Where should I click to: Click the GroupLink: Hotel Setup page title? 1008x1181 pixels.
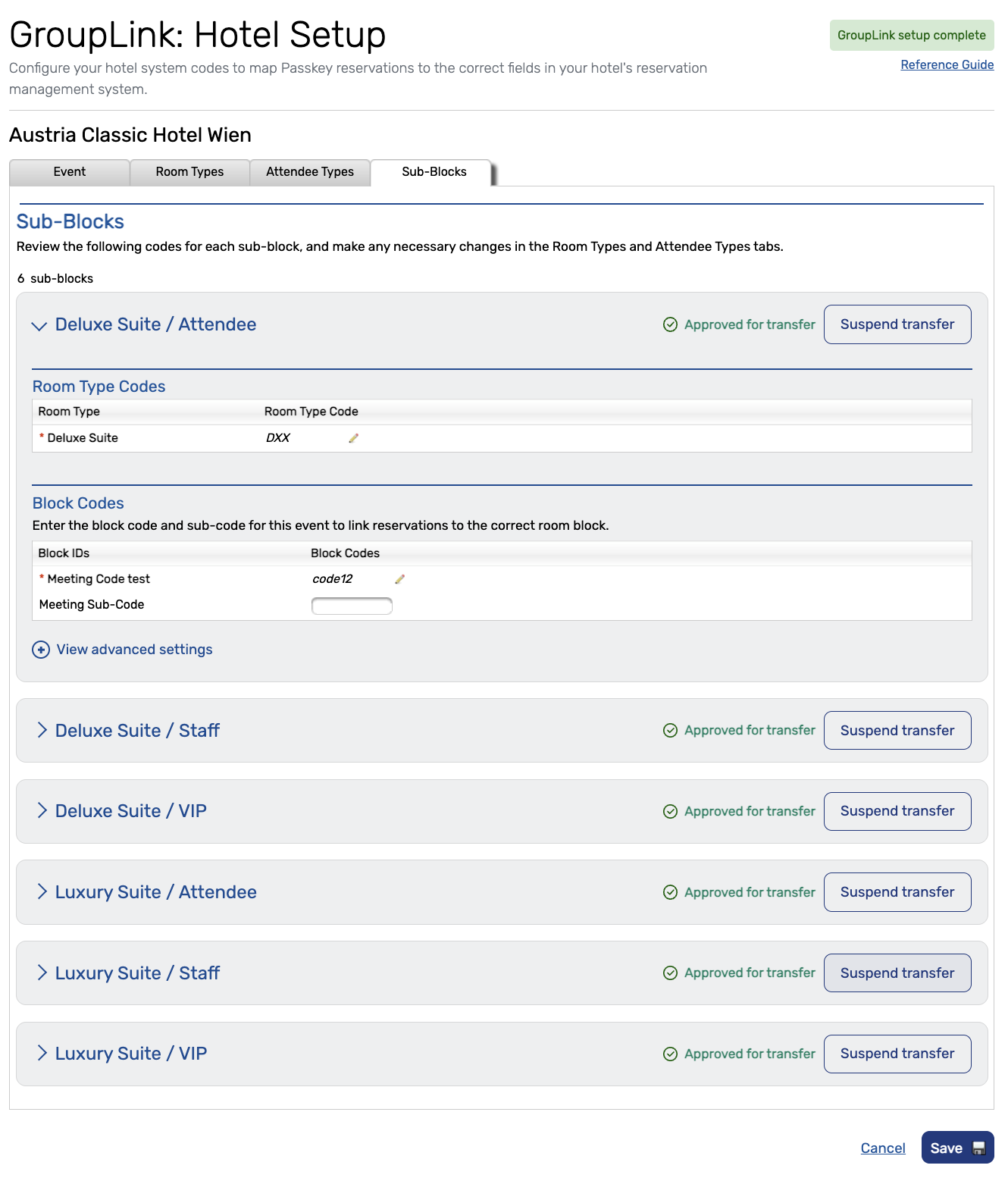pyautogui.click(x=198, y=35)
